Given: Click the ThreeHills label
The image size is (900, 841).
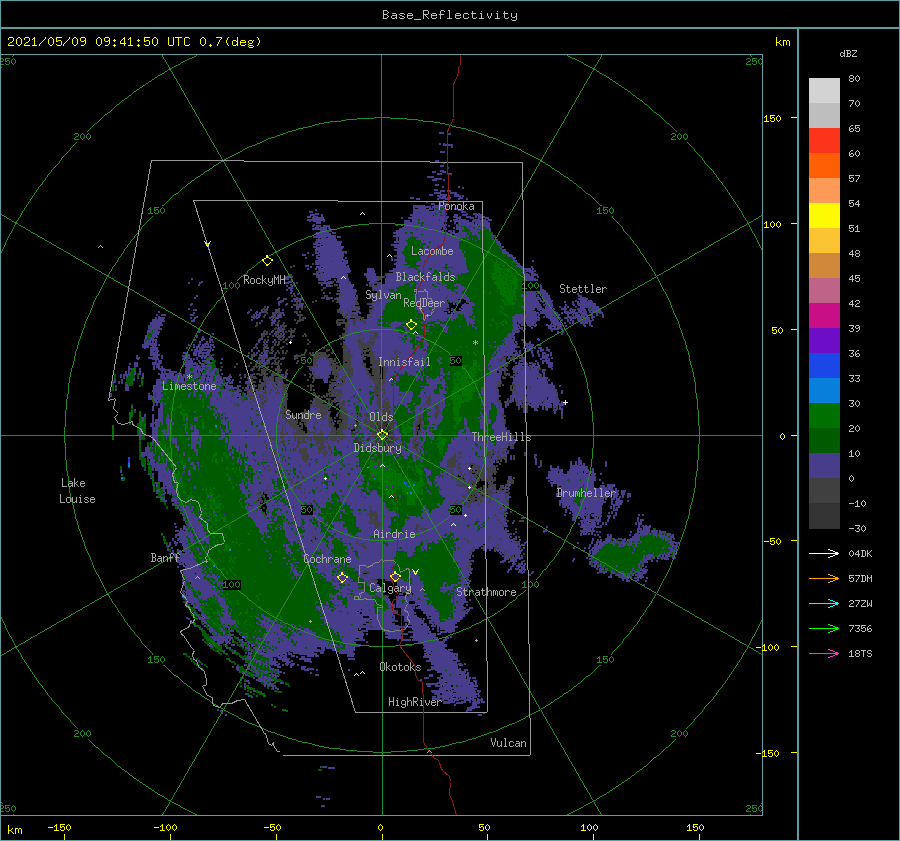Looking at the screenshot, I should [502, 437].
